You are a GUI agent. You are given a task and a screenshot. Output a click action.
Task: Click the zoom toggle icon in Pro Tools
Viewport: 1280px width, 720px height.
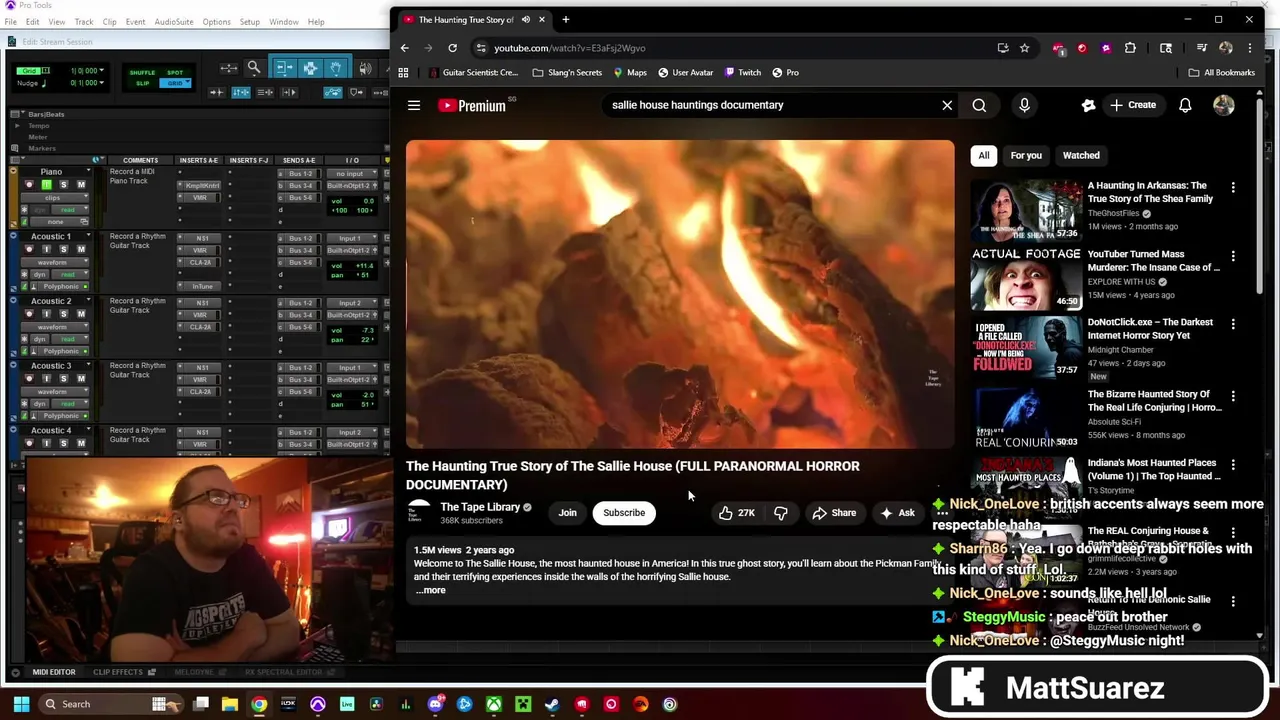(x=229, y=68)
